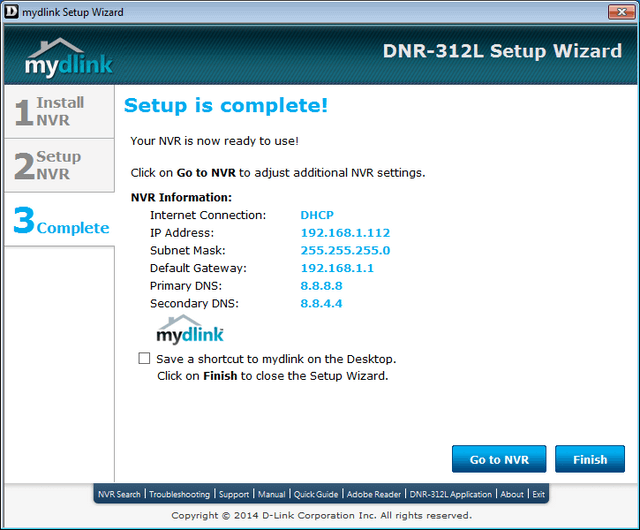Click the Go to NVR button

pos(499,459)
